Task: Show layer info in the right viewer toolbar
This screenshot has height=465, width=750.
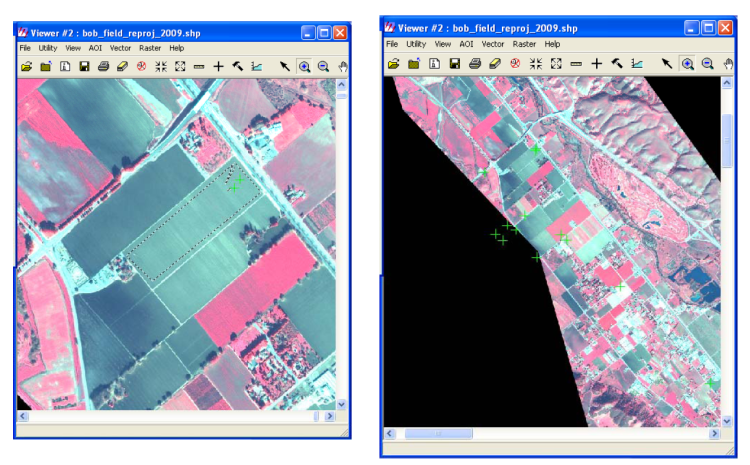Action: (434, 64)
